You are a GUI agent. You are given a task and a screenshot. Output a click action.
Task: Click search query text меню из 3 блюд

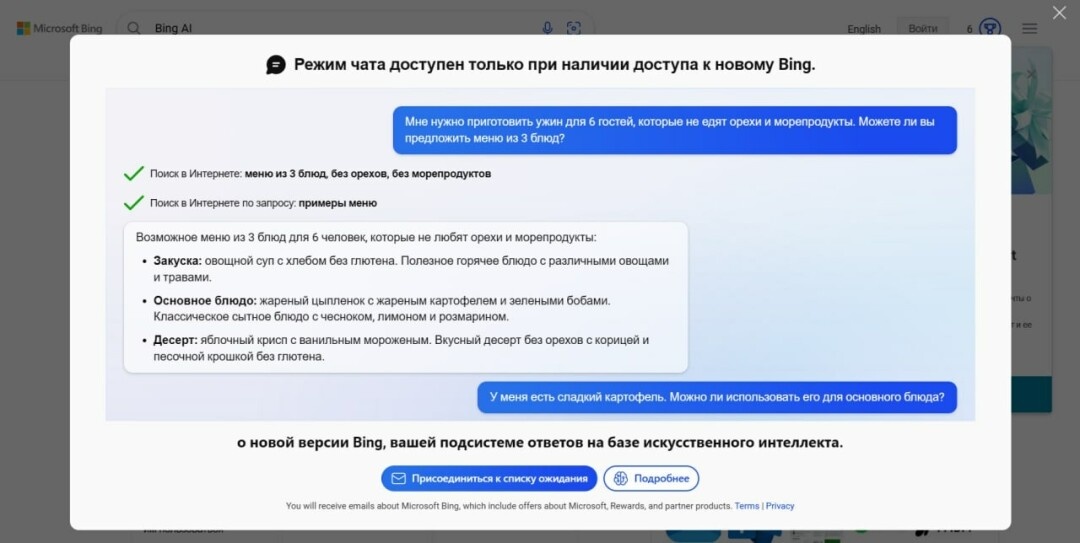[x=368, y=174]
